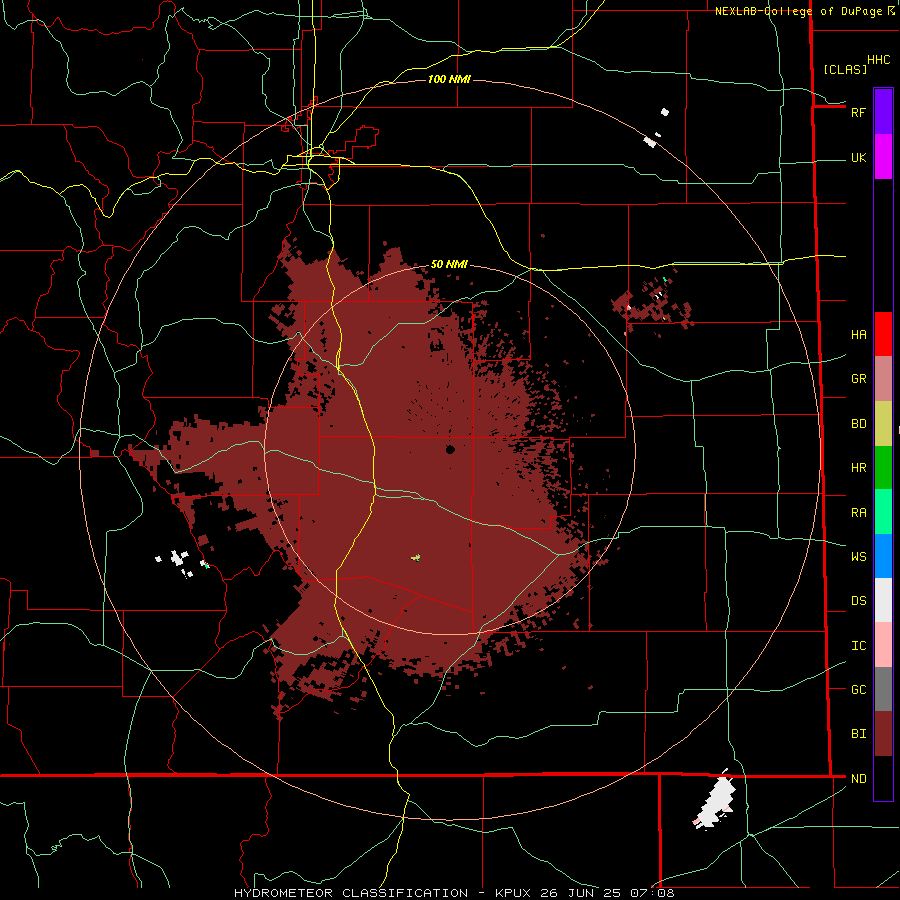Screen dimensions: 900x900
Task: Click the UK magenta legend swatch
Action: coord(883,157)
